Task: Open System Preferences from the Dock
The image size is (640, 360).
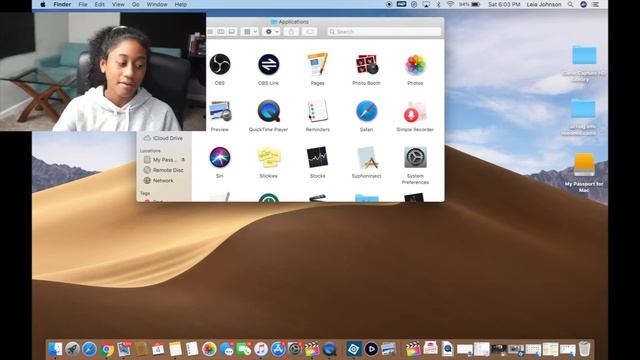Action: pos(295,349)
